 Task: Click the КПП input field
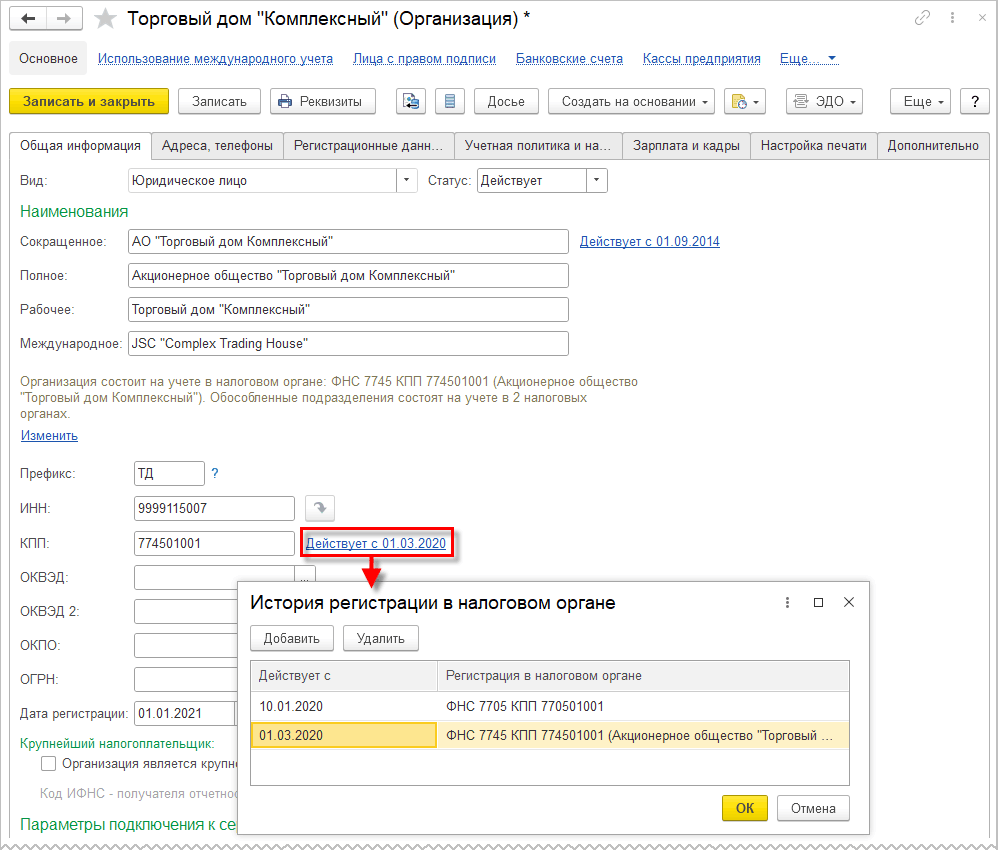213,543
